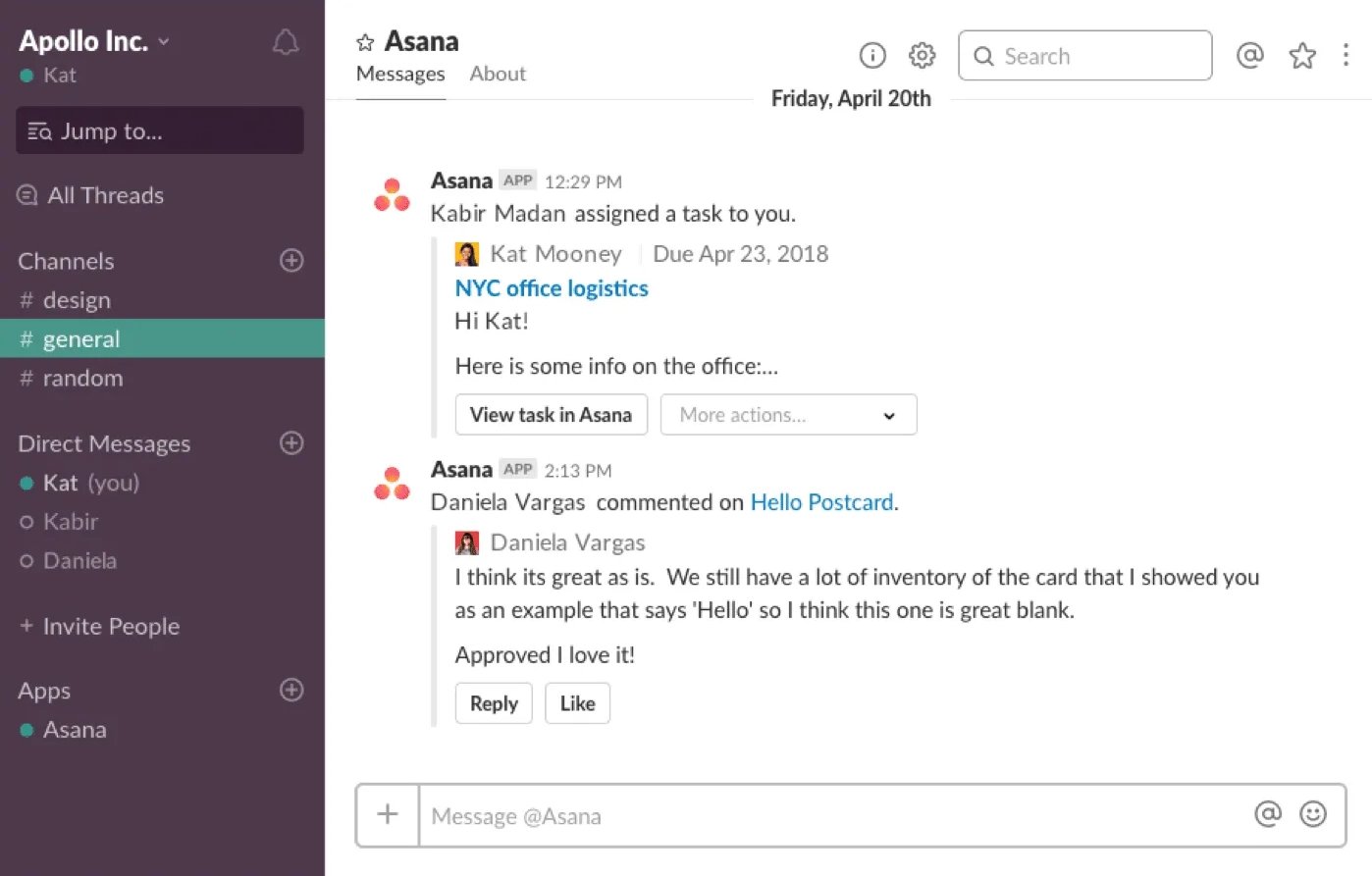Star the Asana conversation

364,40
